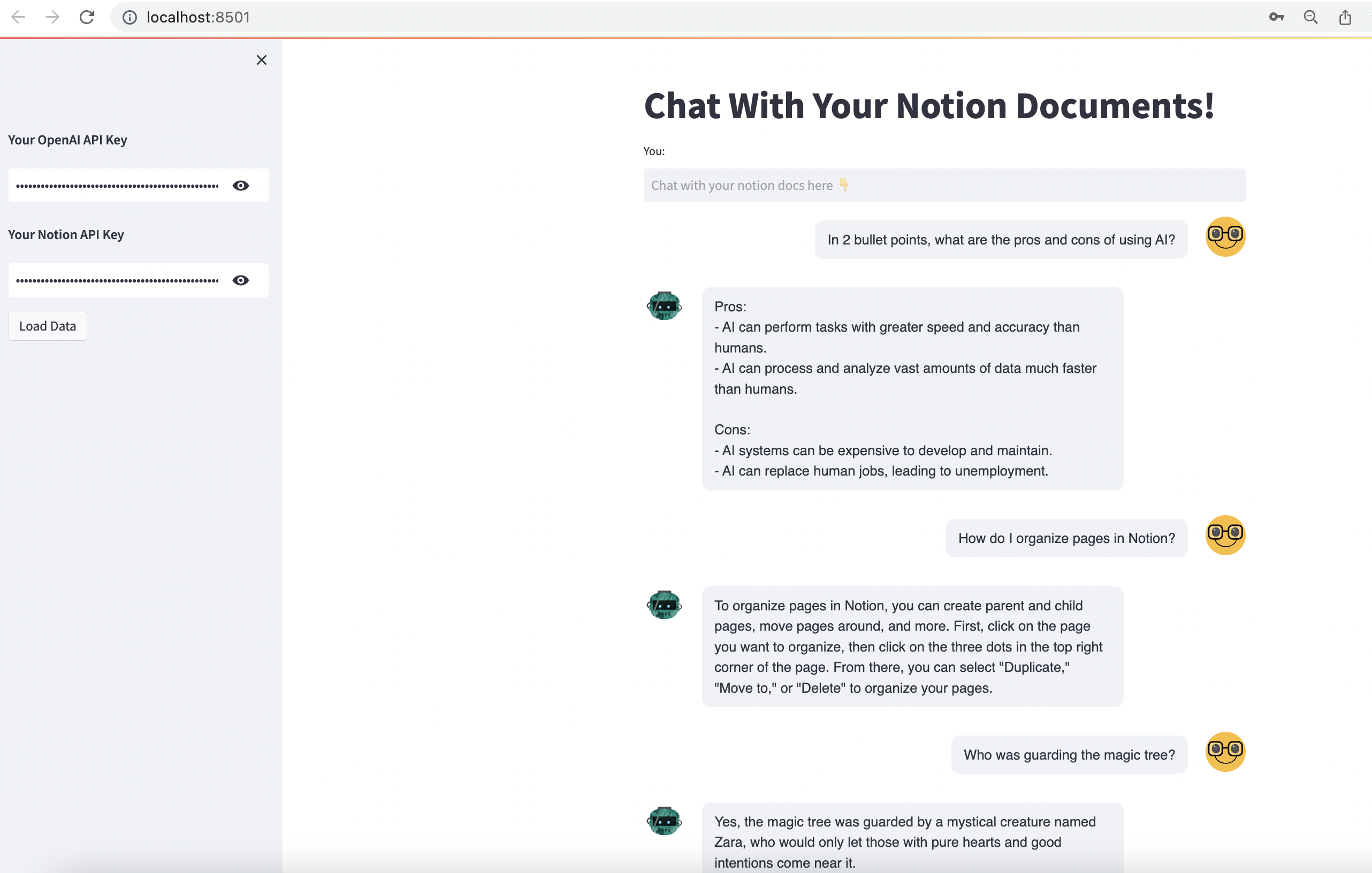Click the robot avatar beside the AI pros/cons answer
The height and width of the screenshot is (873, 1372).
coord(665,306)
